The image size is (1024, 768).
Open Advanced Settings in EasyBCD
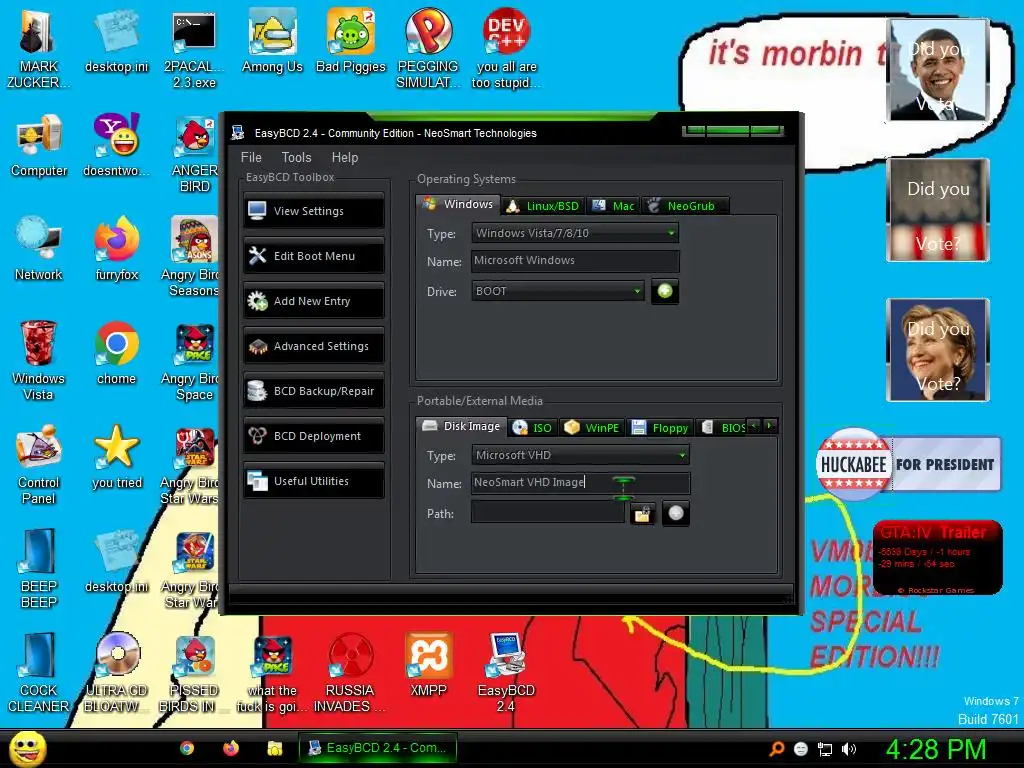(313, 346)
